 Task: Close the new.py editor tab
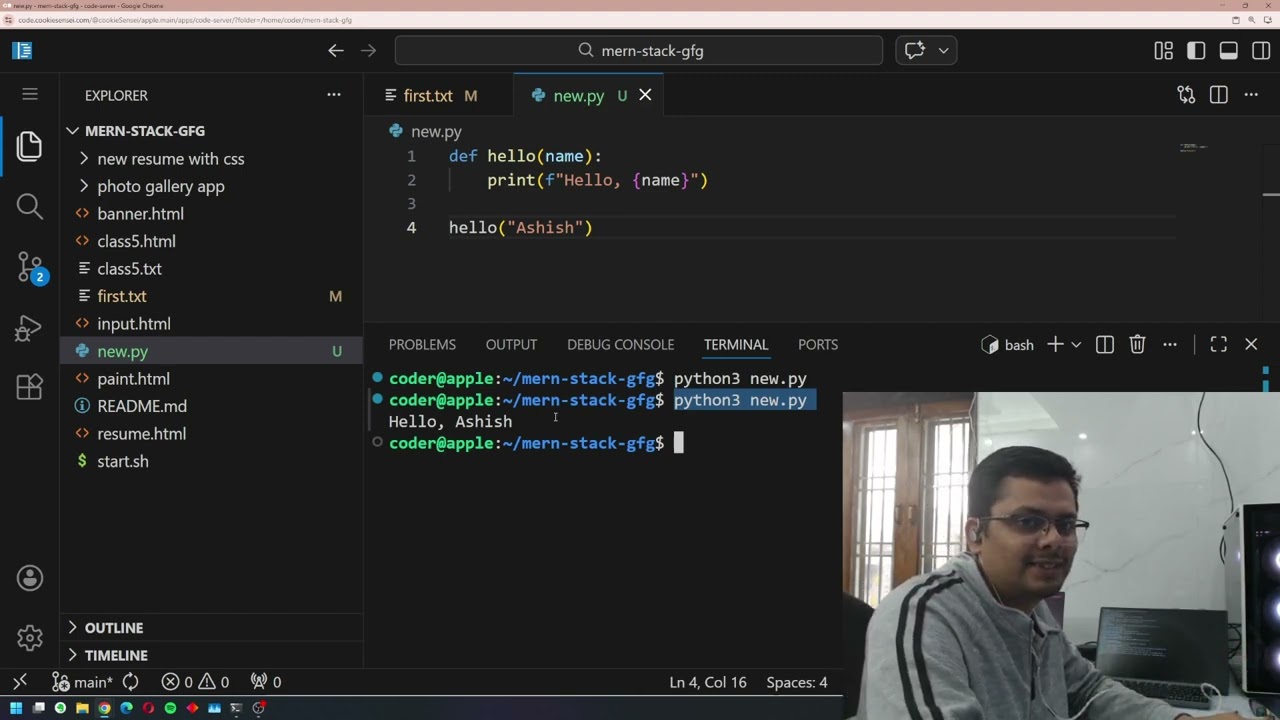(645, 95)
